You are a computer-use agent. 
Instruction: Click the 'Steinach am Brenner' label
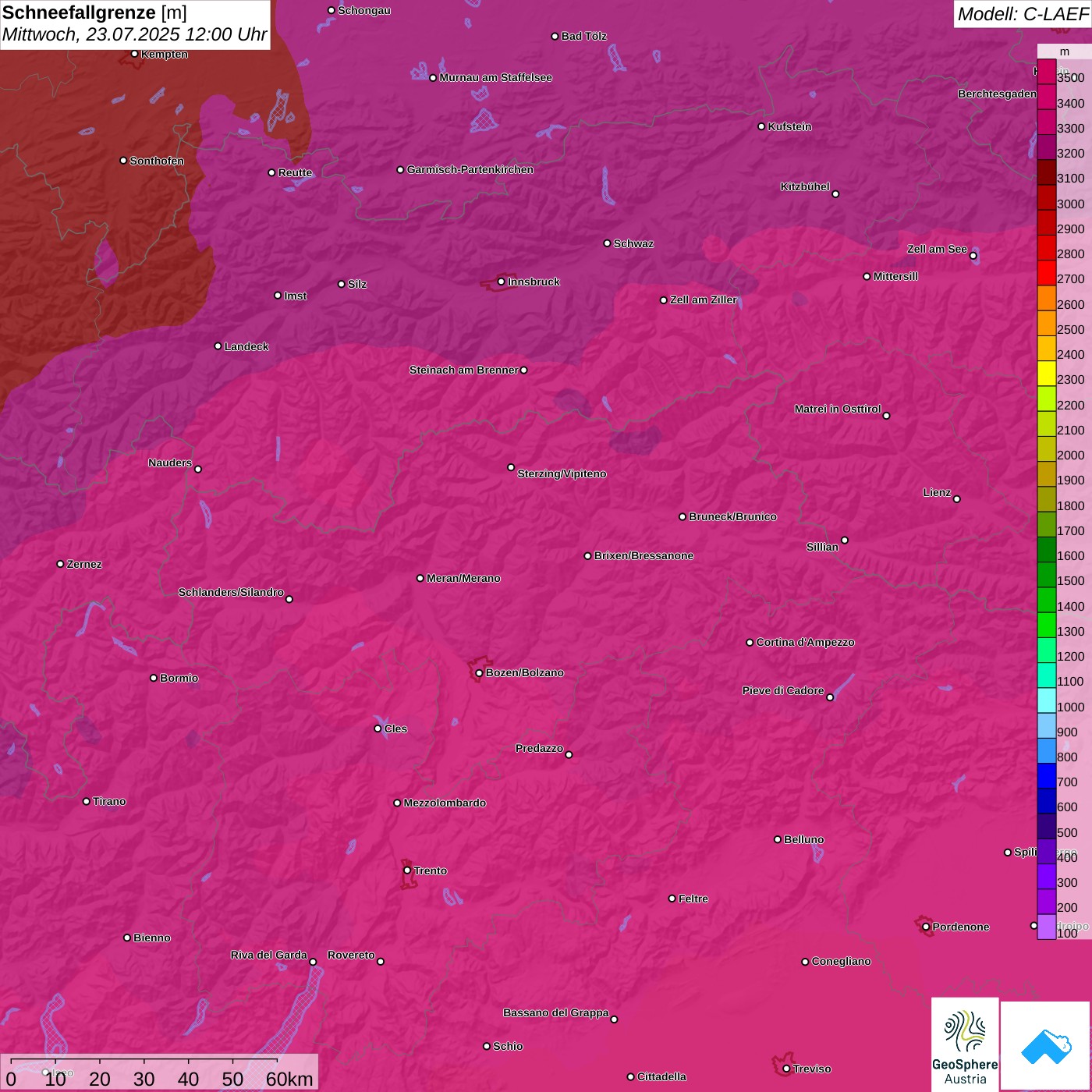[463, 370]
